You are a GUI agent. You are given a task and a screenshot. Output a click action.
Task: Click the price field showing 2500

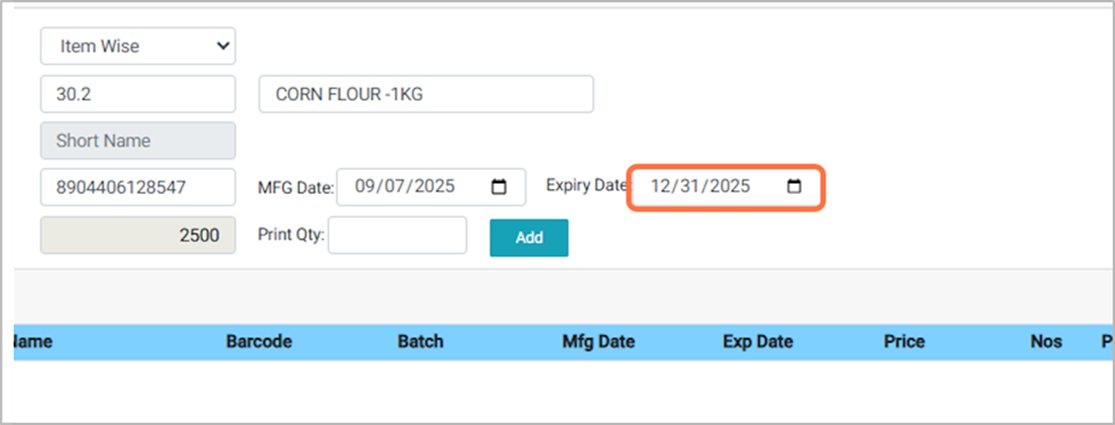click(138, 236)
